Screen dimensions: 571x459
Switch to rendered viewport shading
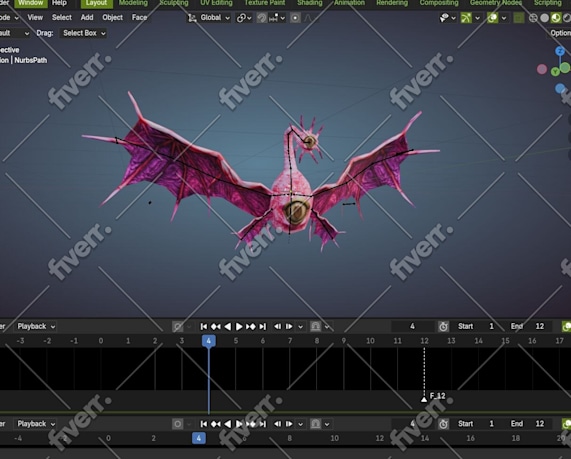pyautogui.click(x=568, y=17)
